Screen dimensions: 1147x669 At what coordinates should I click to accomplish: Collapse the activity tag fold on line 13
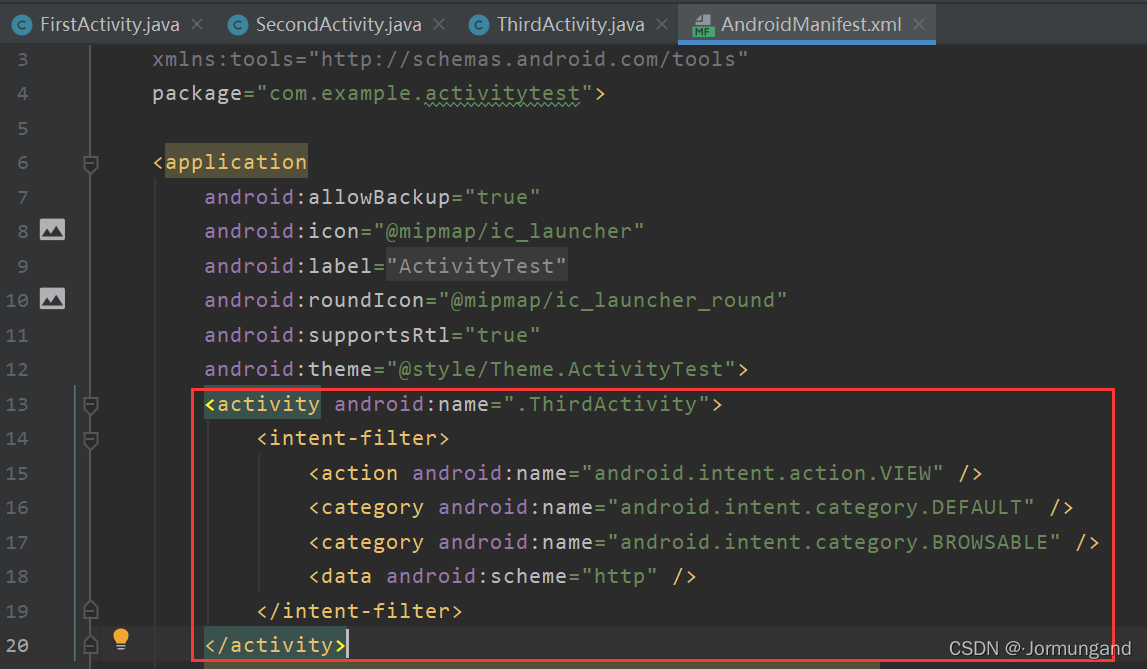[91, 404]
